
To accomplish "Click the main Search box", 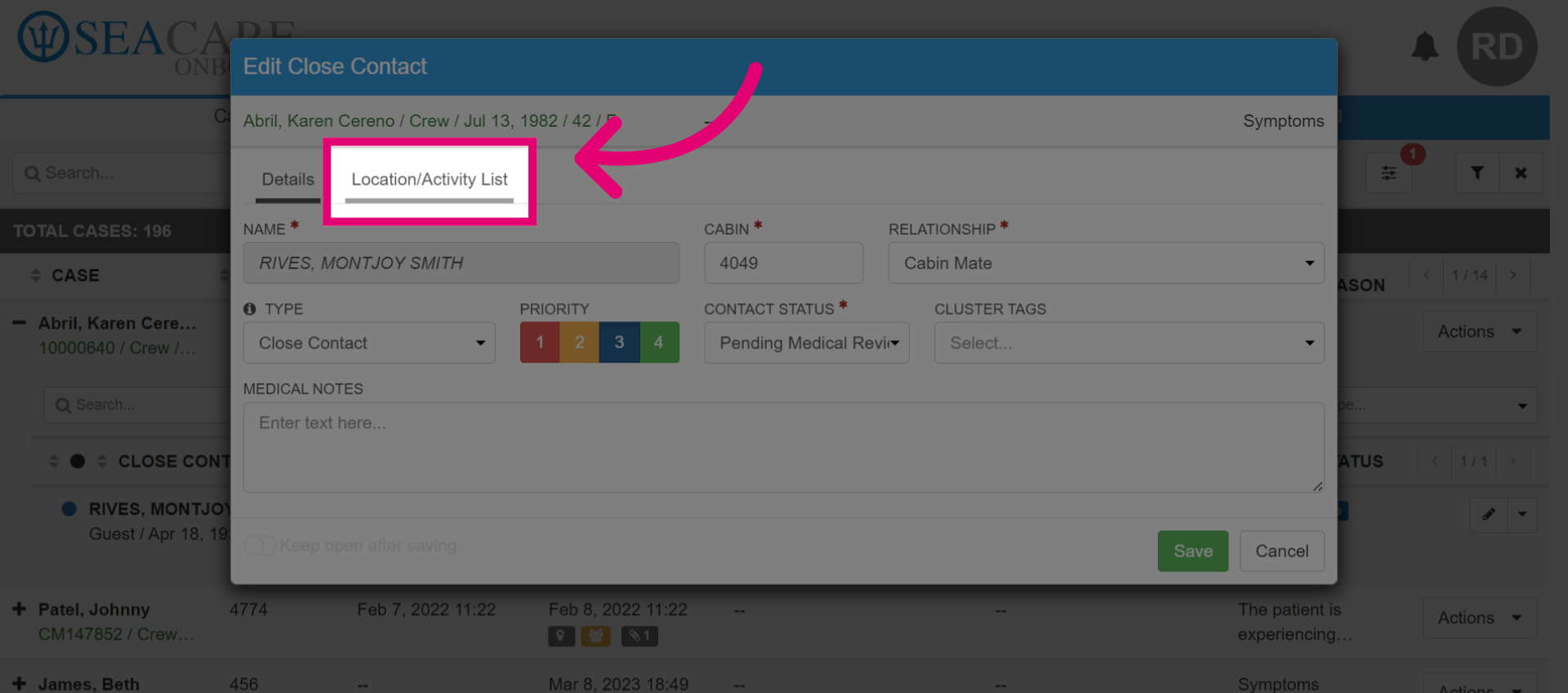I will (122, 173).
